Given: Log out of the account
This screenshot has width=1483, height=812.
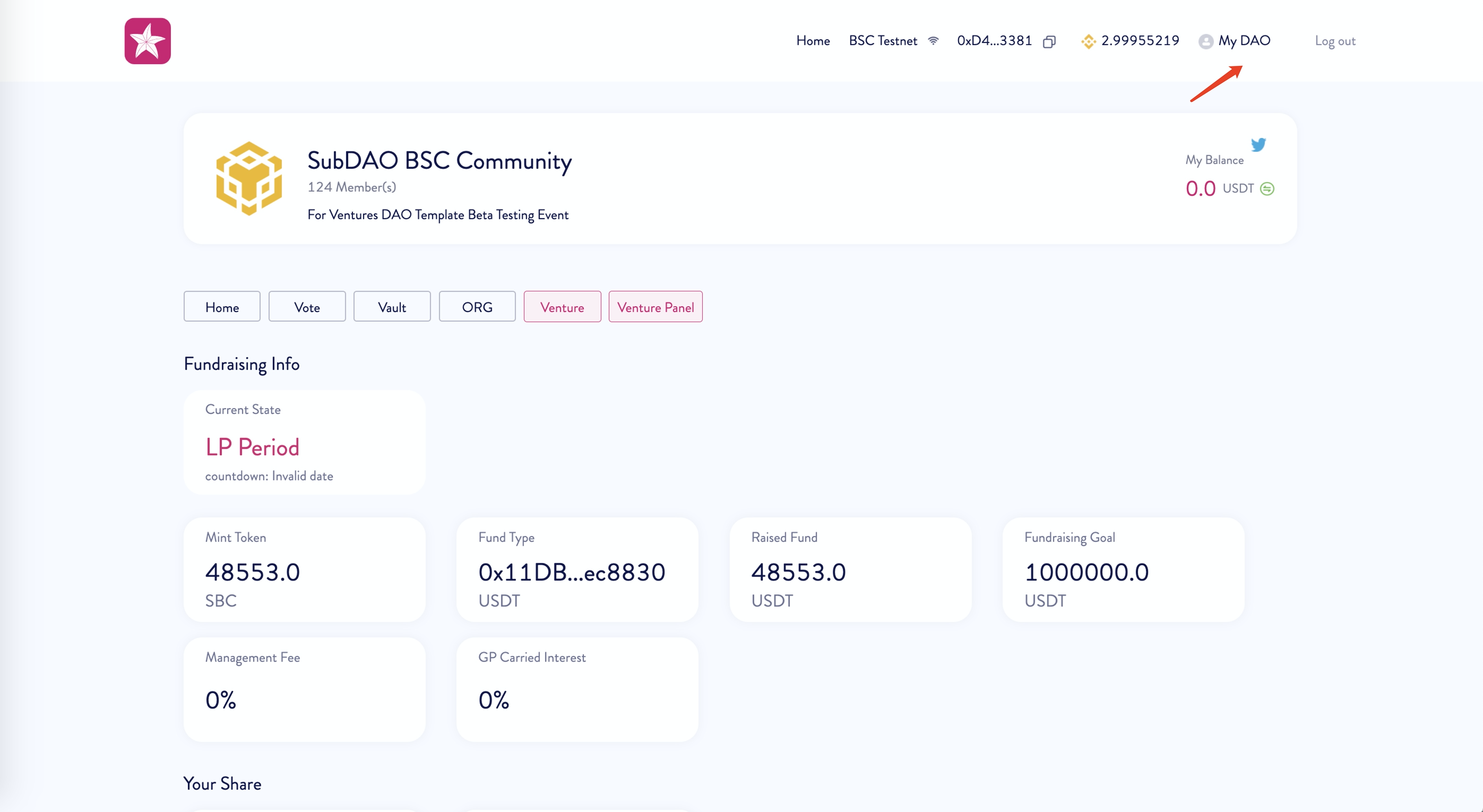Looking at the screenshot, I should (1334, 41).
